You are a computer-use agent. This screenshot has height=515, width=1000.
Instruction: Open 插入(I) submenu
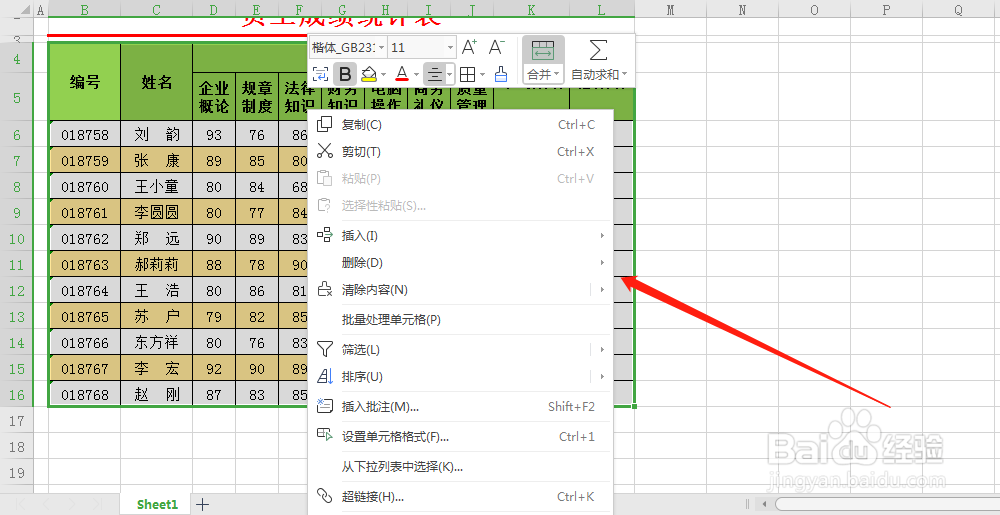click(460, 236)
